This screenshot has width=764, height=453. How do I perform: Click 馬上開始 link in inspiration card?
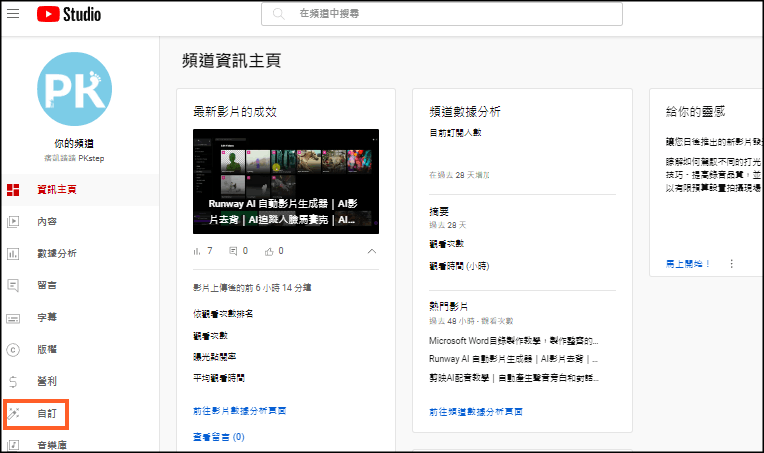click(x=688, y=264)
